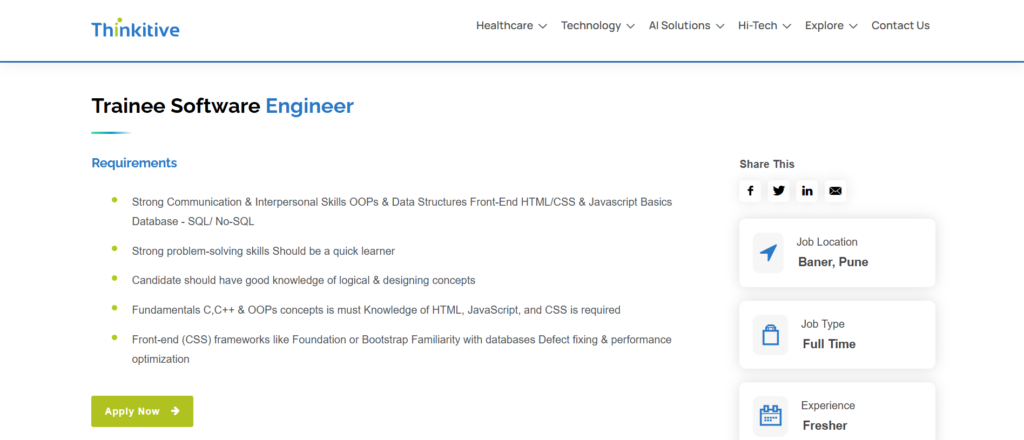Share the job via email icon

click(835, 190)
